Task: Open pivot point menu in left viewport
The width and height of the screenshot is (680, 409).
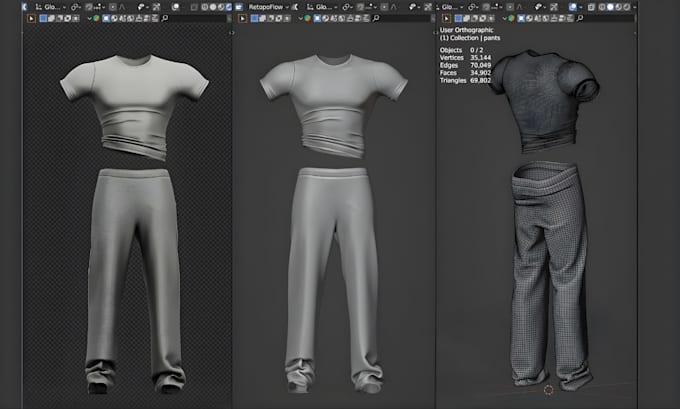Action: 75,7
